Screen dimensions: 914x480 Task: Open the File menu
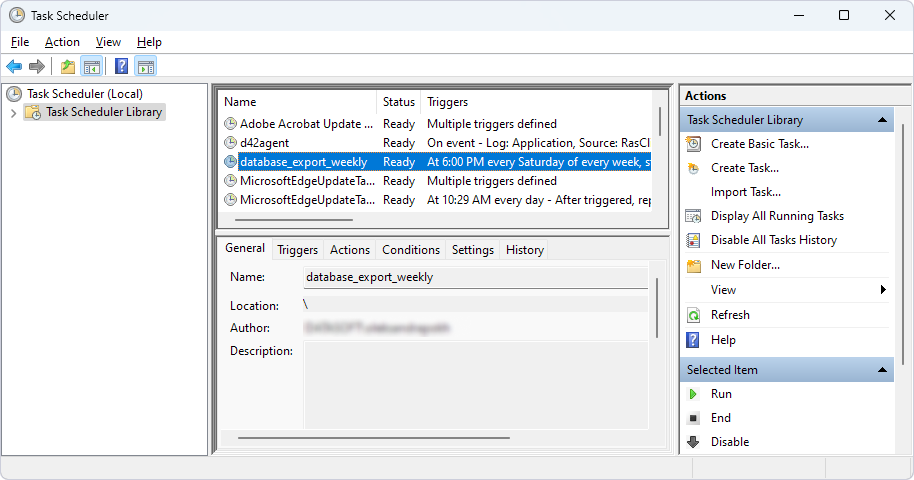point(20,42)
